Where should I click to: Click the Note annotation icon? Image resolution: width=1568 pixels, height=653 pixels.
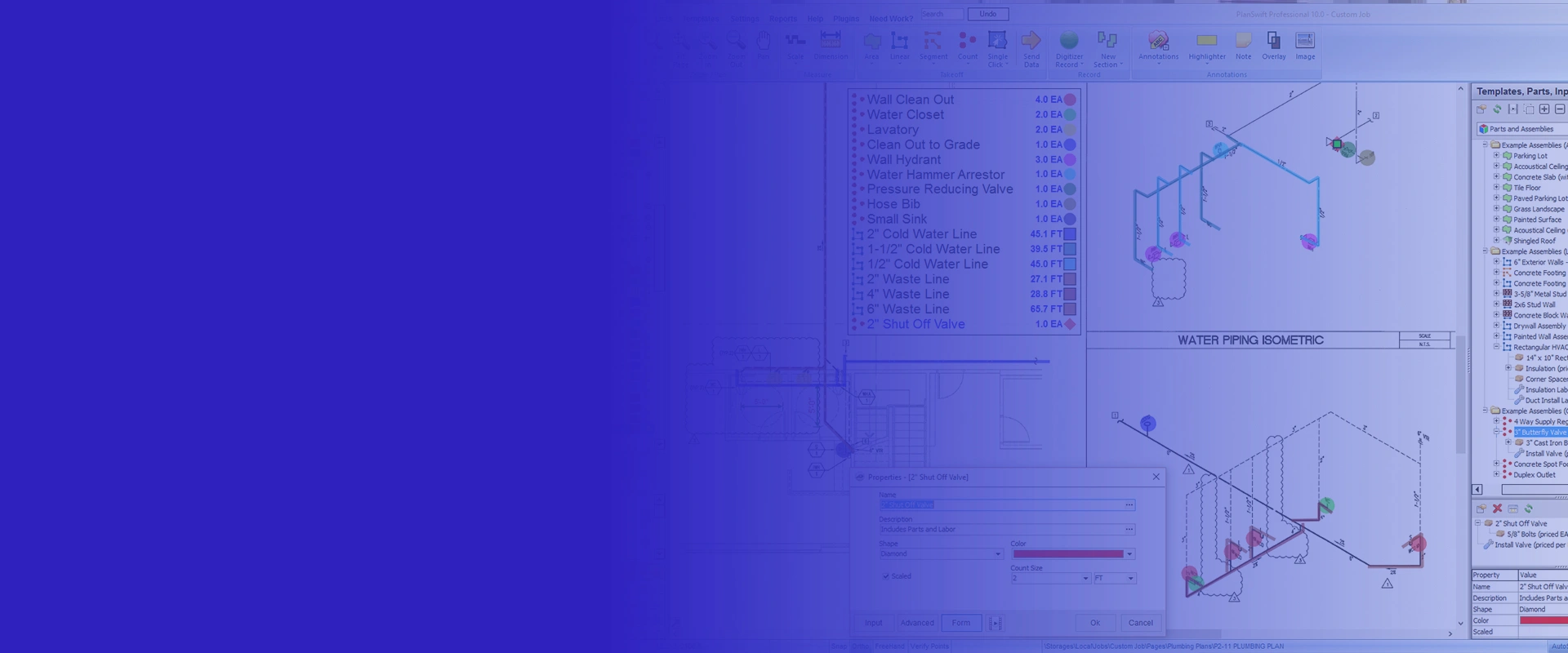(1243, 45)
